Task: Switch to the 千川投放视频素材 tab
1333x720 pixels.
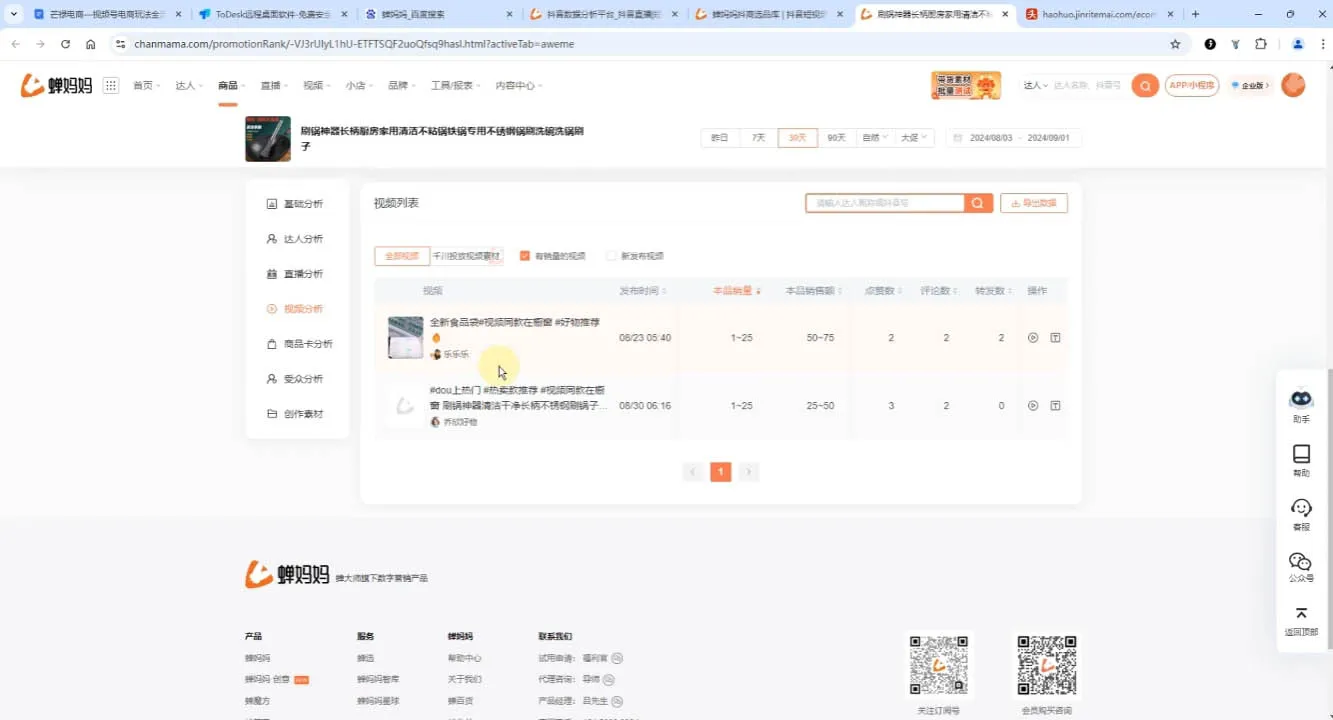Action: coord(466,255)
